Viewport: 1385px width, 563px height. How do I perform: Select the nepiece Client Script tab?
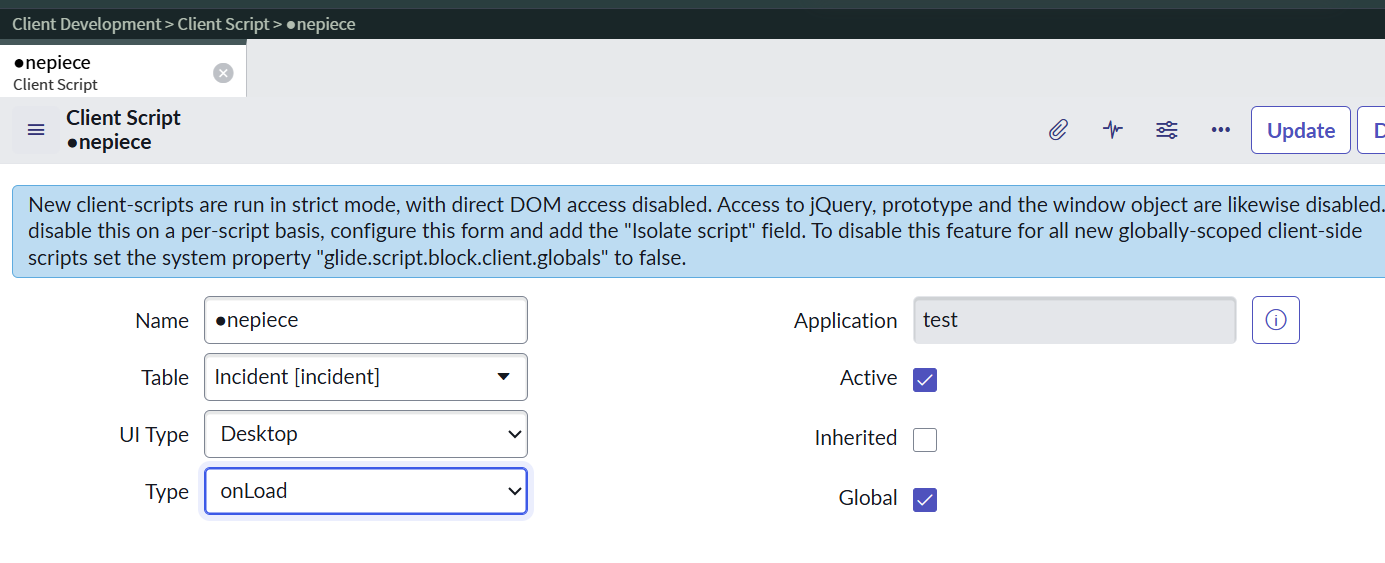[100, 72]
